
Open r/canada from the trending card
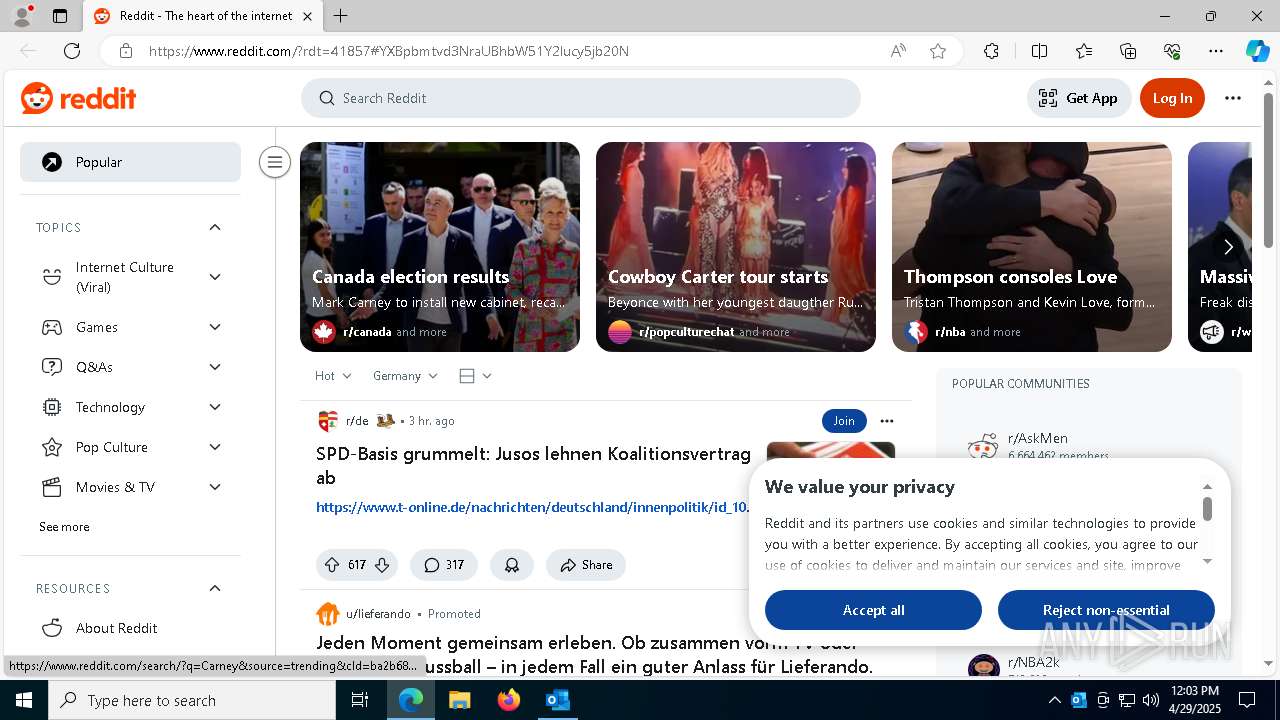click(366, 332)
